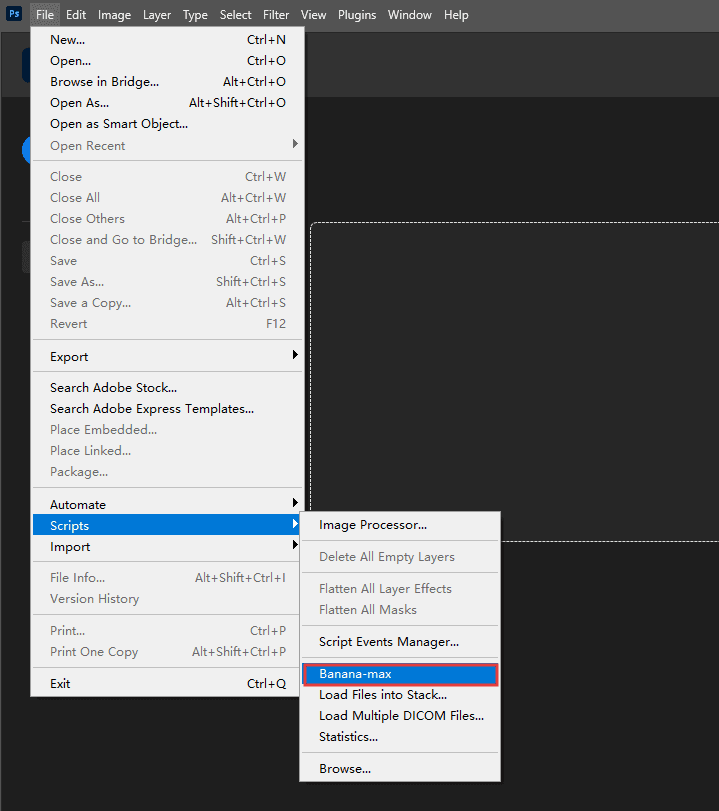Screen dimensions: 719x811
Task: Click the Print One Copy entry
Action: click(x=167, y=652)
